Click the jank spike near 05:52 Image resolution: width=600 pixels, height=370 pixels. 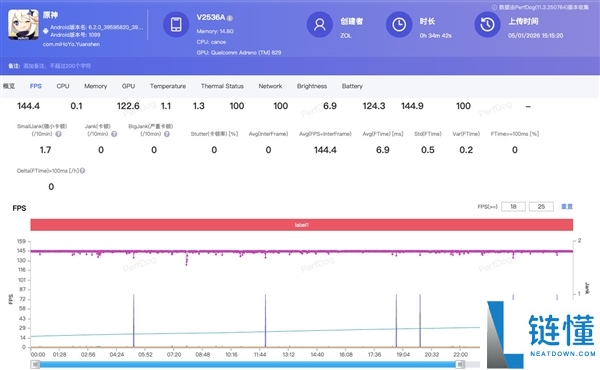(x=134, y=321)
